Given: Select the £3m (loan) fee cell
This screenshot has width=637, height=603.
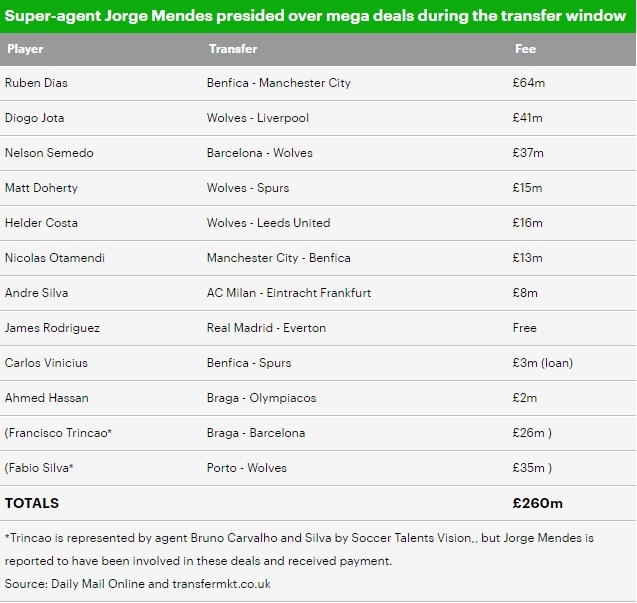Looking at the screenshot, I should (542, 363).
